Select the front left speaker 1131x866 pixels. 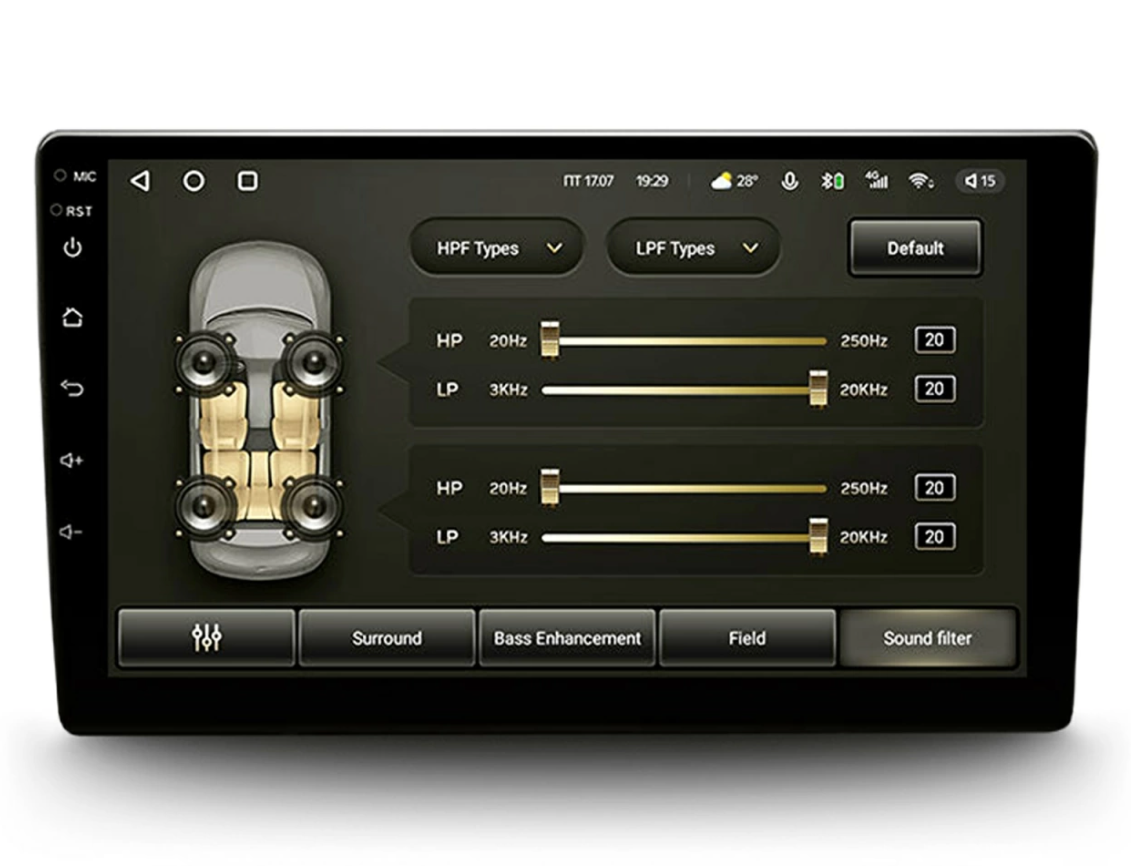[x=206, y=362]
